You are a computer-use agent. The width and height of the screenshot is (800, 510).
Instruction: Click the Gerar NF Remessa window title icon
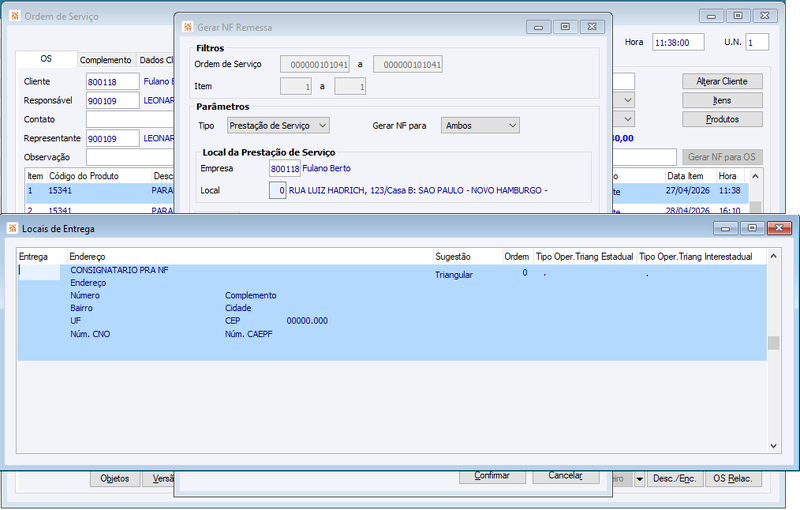click(x=188, y=27)
